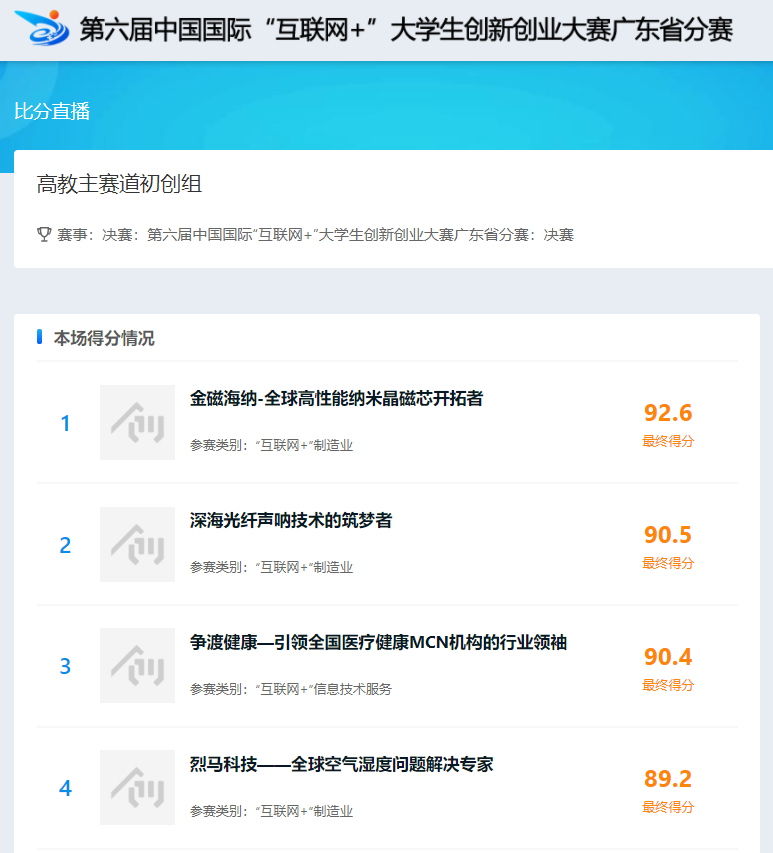Click the 比分直播 heading in the banner
Screen dimensions: 773x853
point(52,111)
